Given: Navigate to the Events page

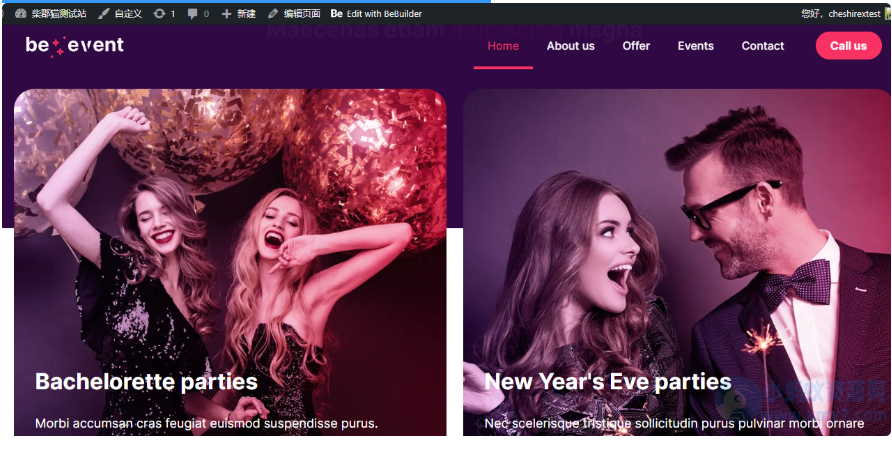Looking at the screenshot, I should pos(695,46).
